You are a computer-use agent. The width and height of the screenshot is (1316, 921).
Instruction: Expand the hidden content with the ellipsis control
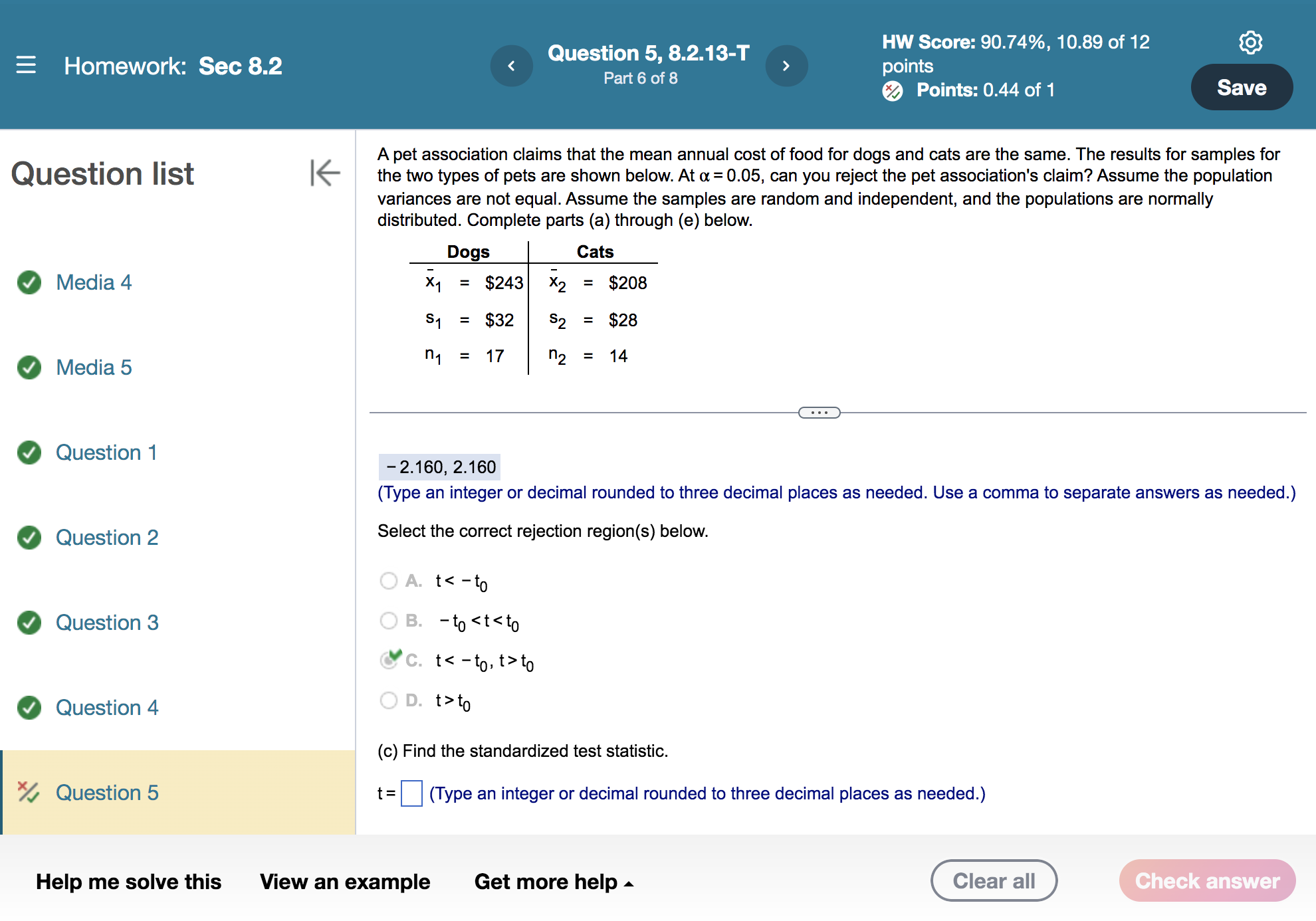[820, 412]
